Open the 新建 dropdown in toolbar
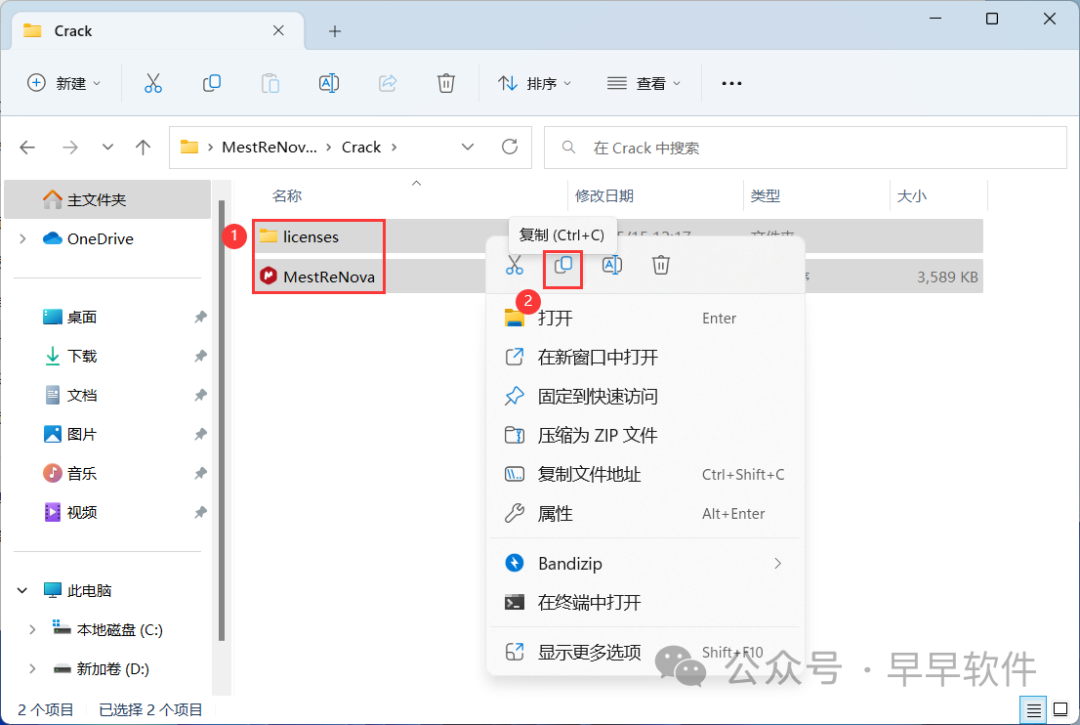The image size is (1080, 725). tap(64, 83)
